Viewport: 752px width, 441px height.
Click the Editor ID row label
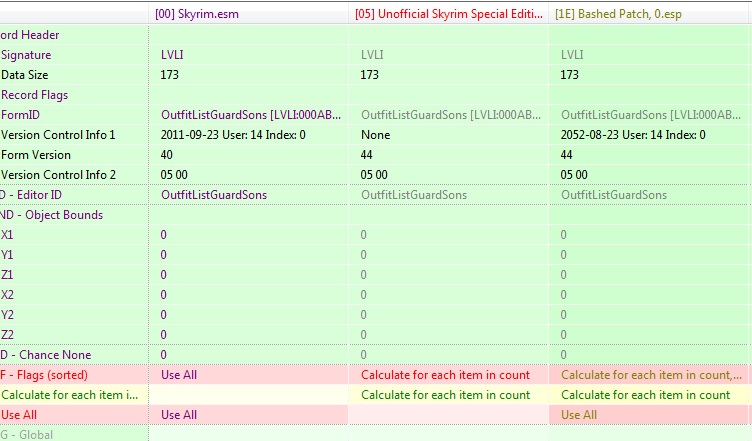pyautogui.click(x=31, y=195)
